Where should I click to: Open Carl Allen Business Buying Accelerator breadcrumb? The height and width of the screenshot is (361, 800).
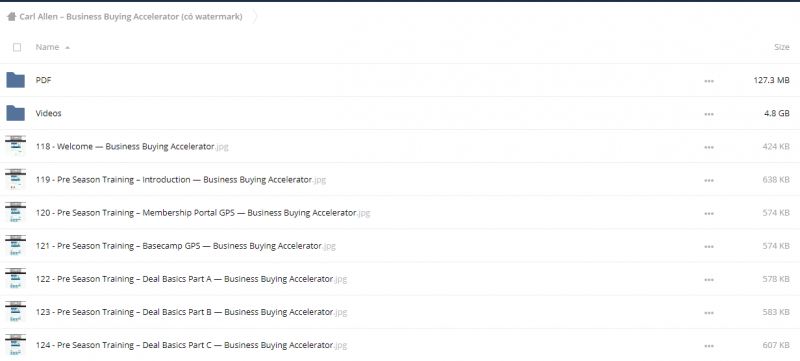point(131,17)
